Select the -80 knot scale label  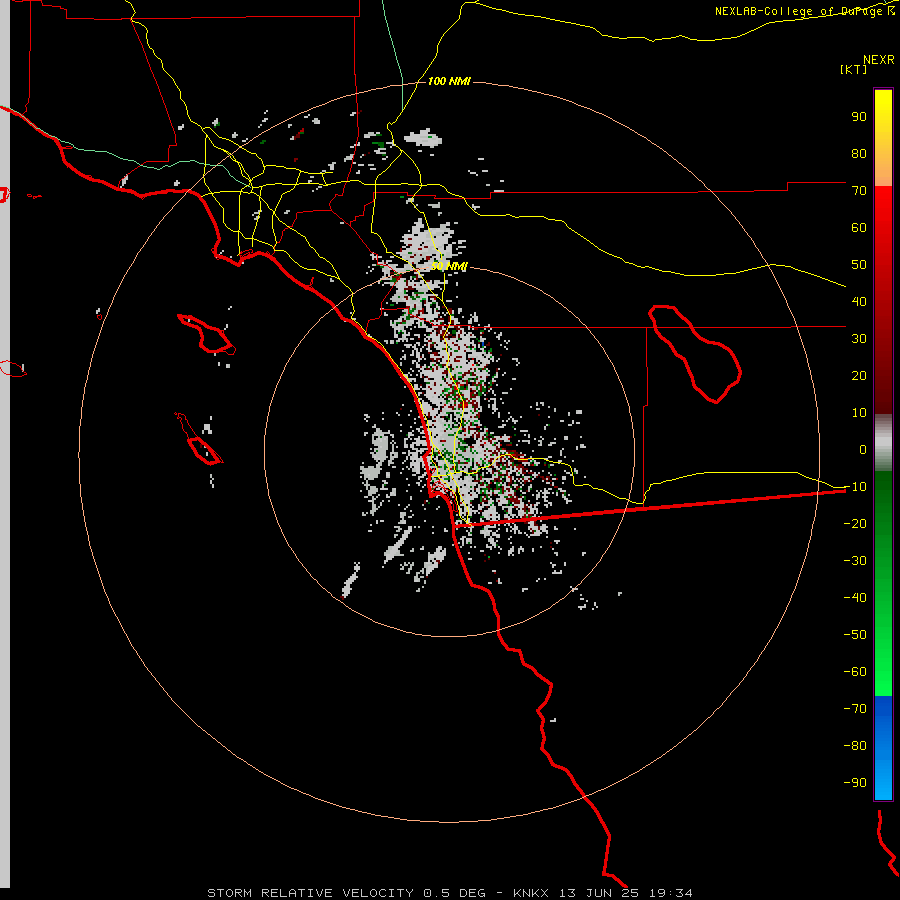pos(855,746)
